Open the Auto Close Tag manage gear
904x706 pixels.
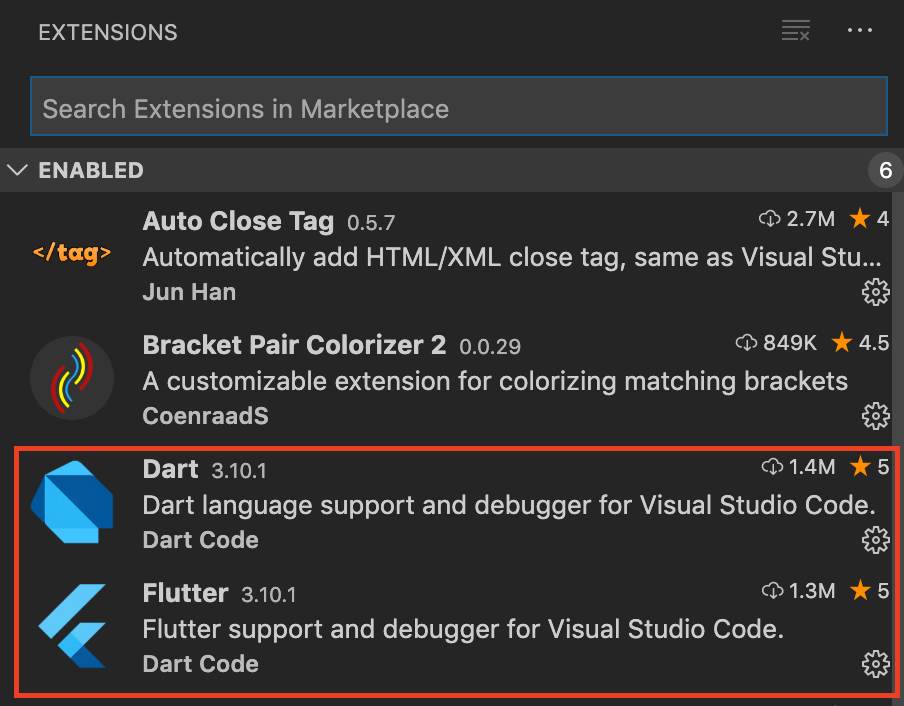pos(875,292)
